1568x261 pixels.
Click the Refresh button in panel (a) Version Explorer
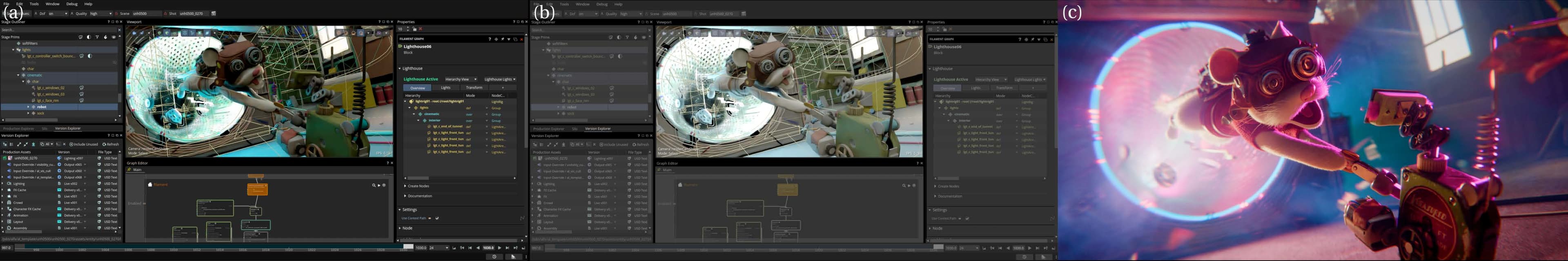click(x=111, y=144)
